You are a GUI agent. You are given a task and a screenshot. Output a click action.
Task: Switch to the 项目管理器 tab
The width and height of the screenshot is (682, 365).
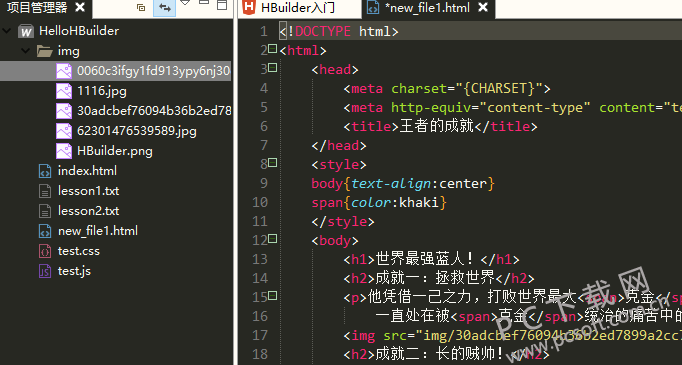(37, 7)
